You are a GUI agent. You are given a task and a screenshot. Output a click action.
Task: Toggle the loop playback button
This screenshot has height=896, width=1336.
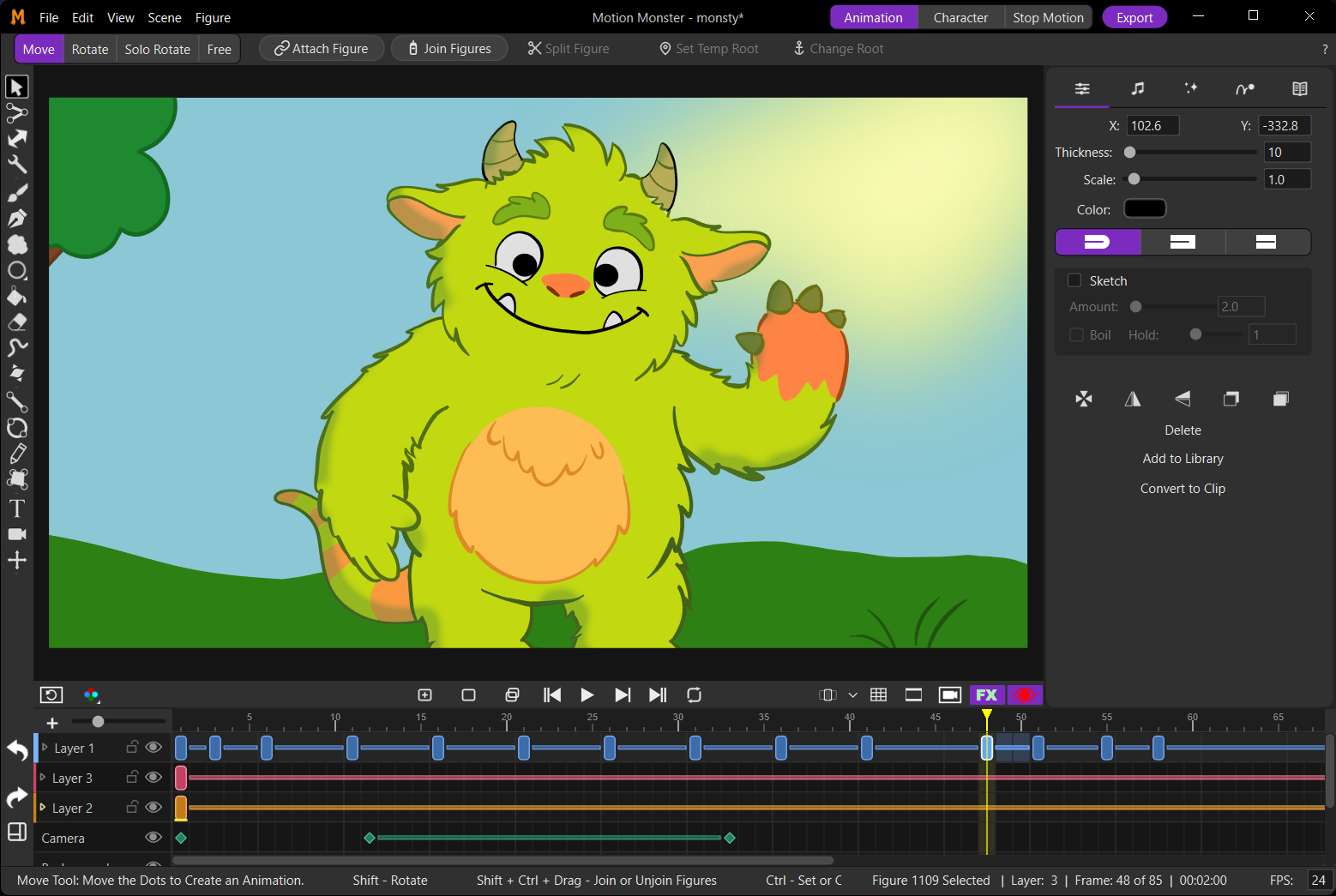coord(695,695)
